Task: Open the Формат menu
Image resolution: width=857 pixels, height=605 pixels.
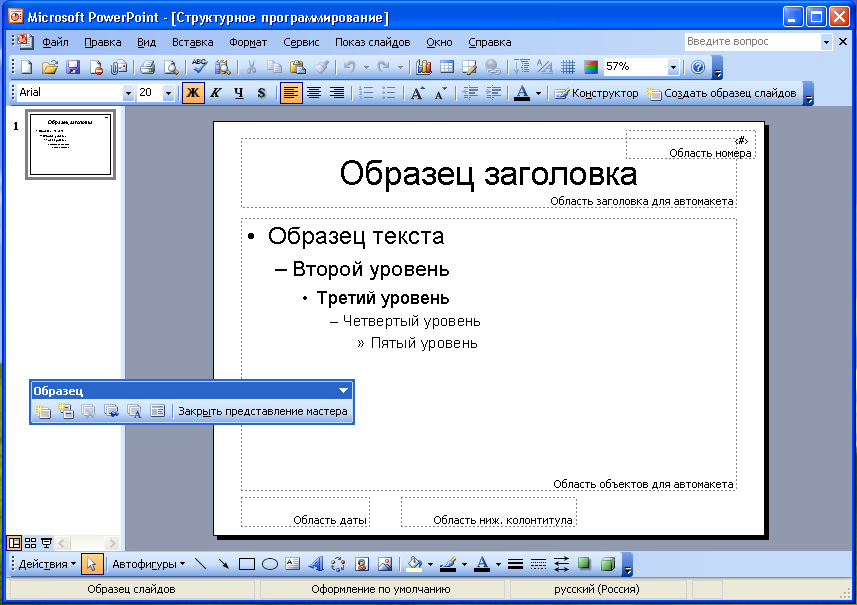Action: coord(248,42)
